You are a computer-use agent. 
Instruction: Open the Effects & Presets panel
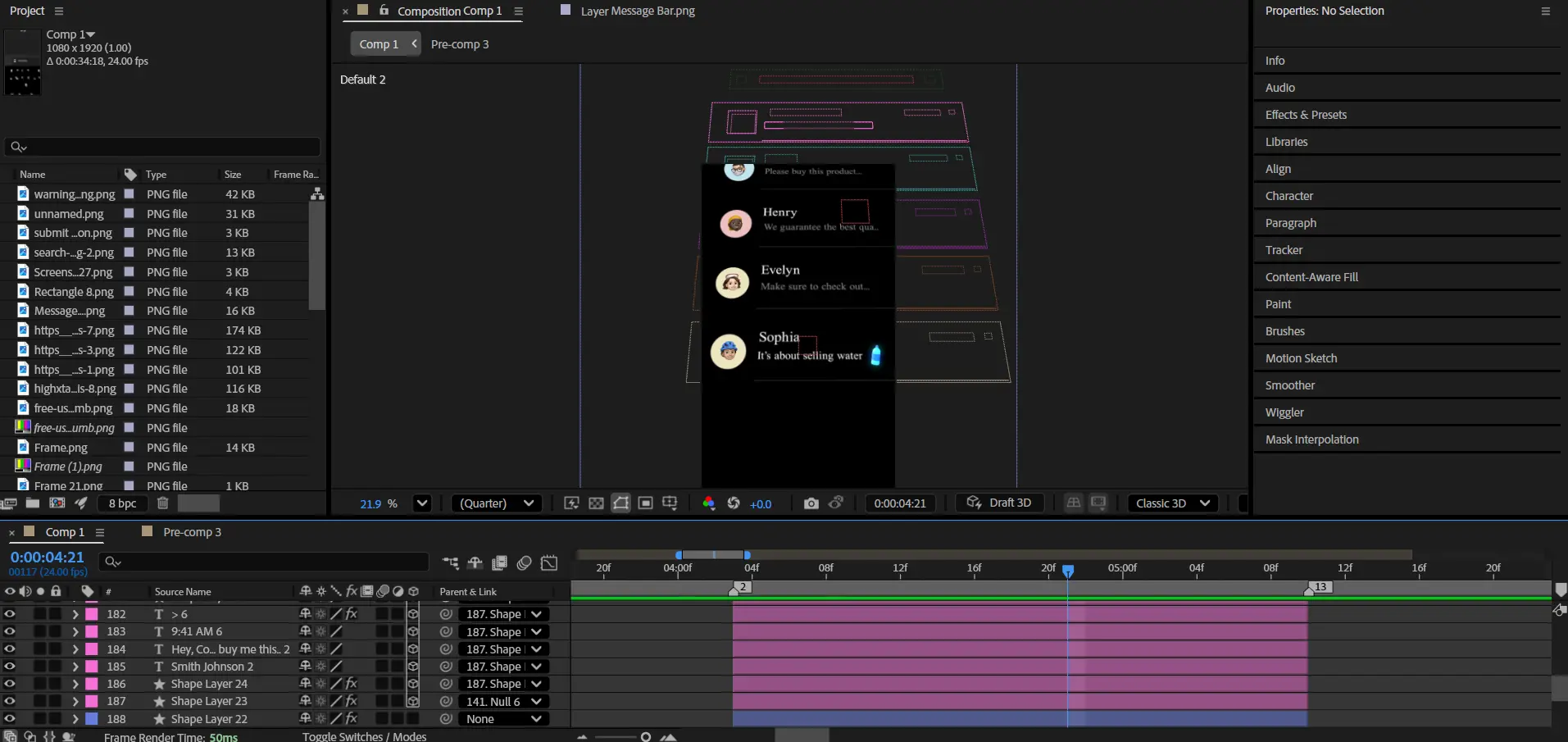[1306, 115]
